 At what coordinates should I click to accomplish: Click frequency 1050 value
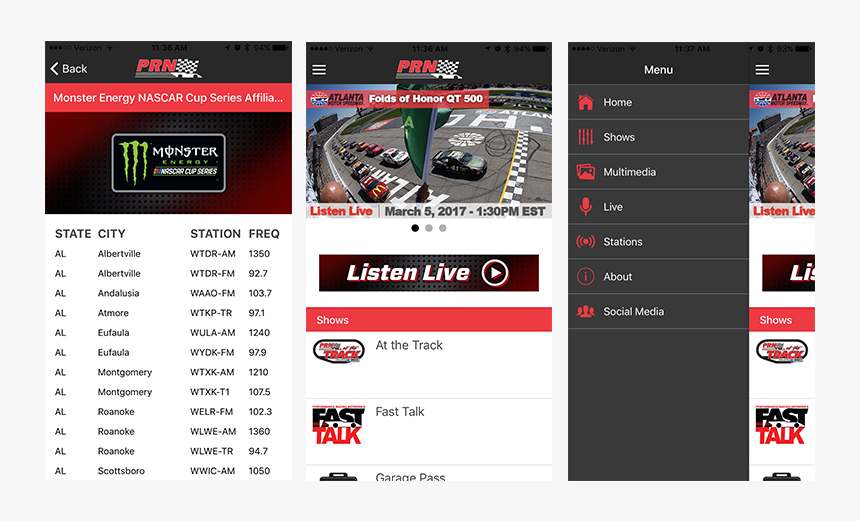click(259, 471)
